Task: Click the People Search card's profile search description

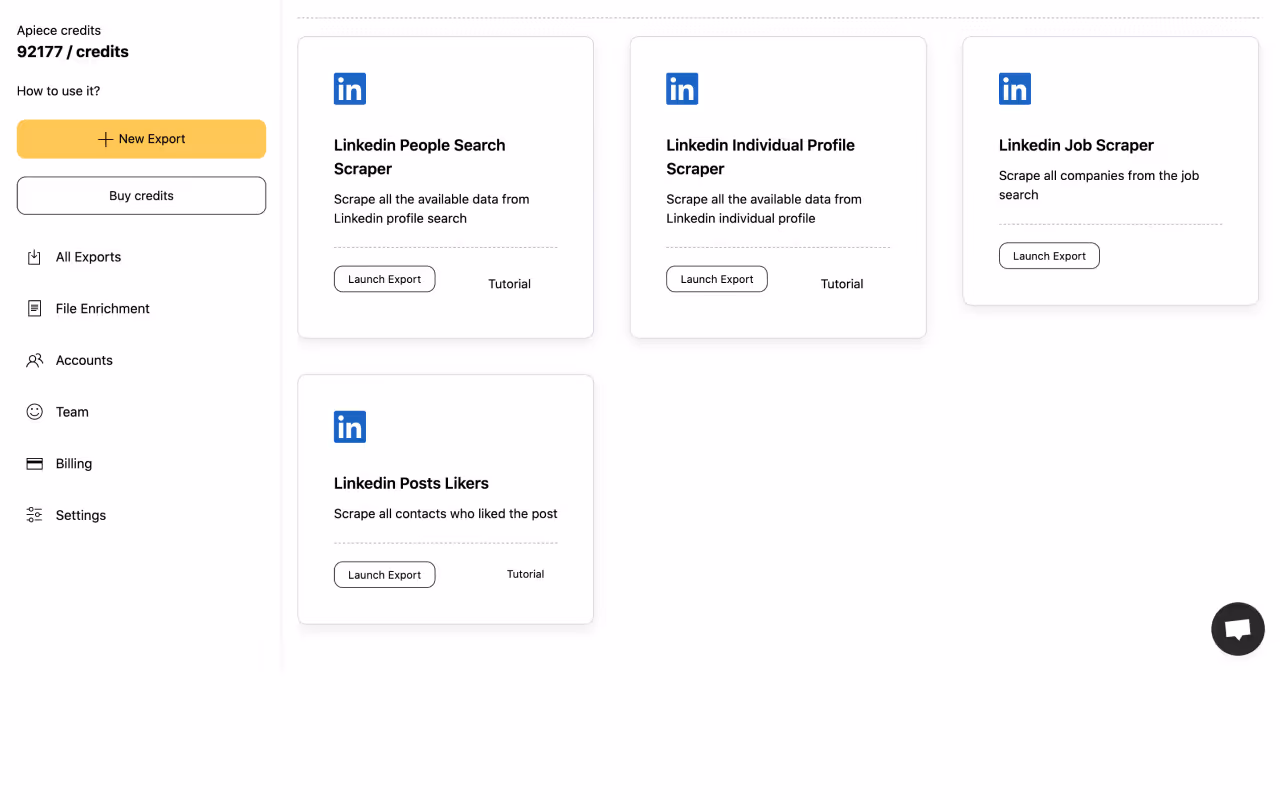Action: pyautogui.click(x=432, y=209)
